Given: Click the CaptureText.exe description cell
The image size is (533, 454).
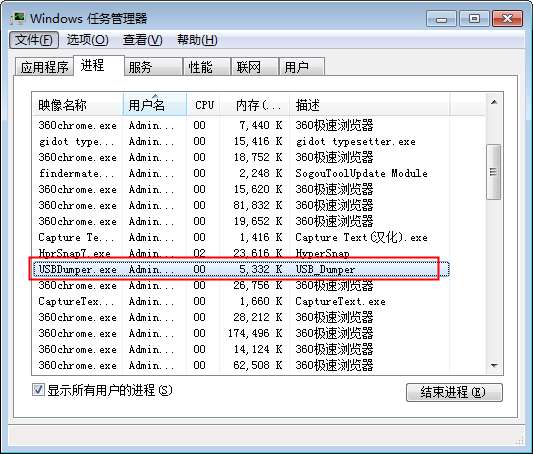Looking at the screenshot, I should (x=340, y=301).
